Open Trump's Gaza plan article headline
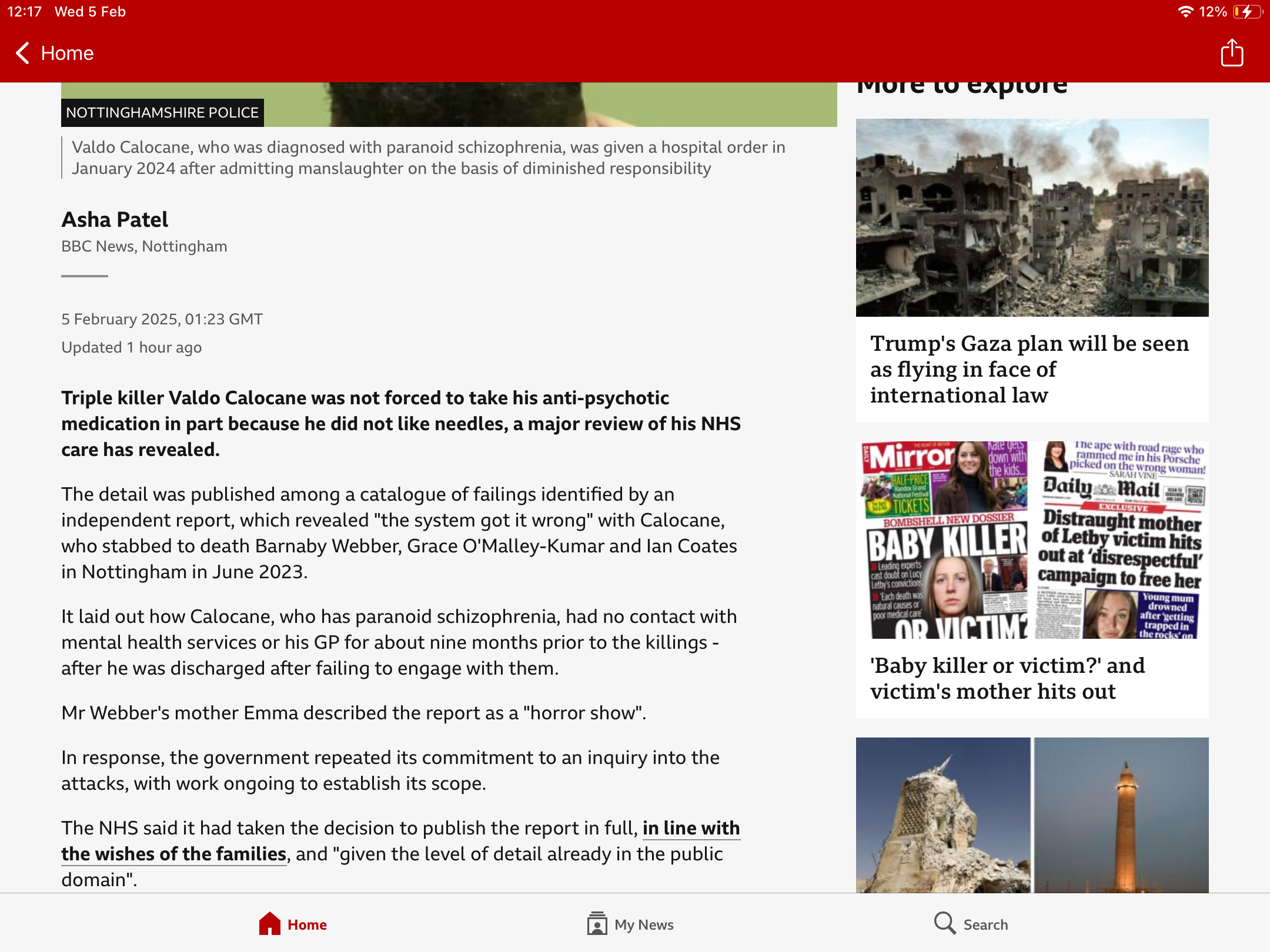This screenshot has width=1270, height=952. [x=1030, y=369]
